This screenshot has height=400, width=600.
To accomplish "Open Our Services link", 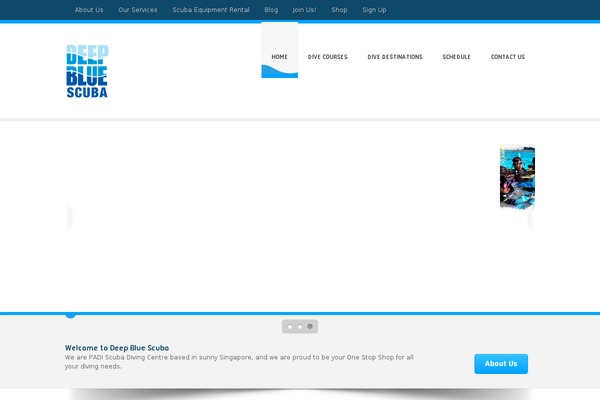I will [138, 10].
